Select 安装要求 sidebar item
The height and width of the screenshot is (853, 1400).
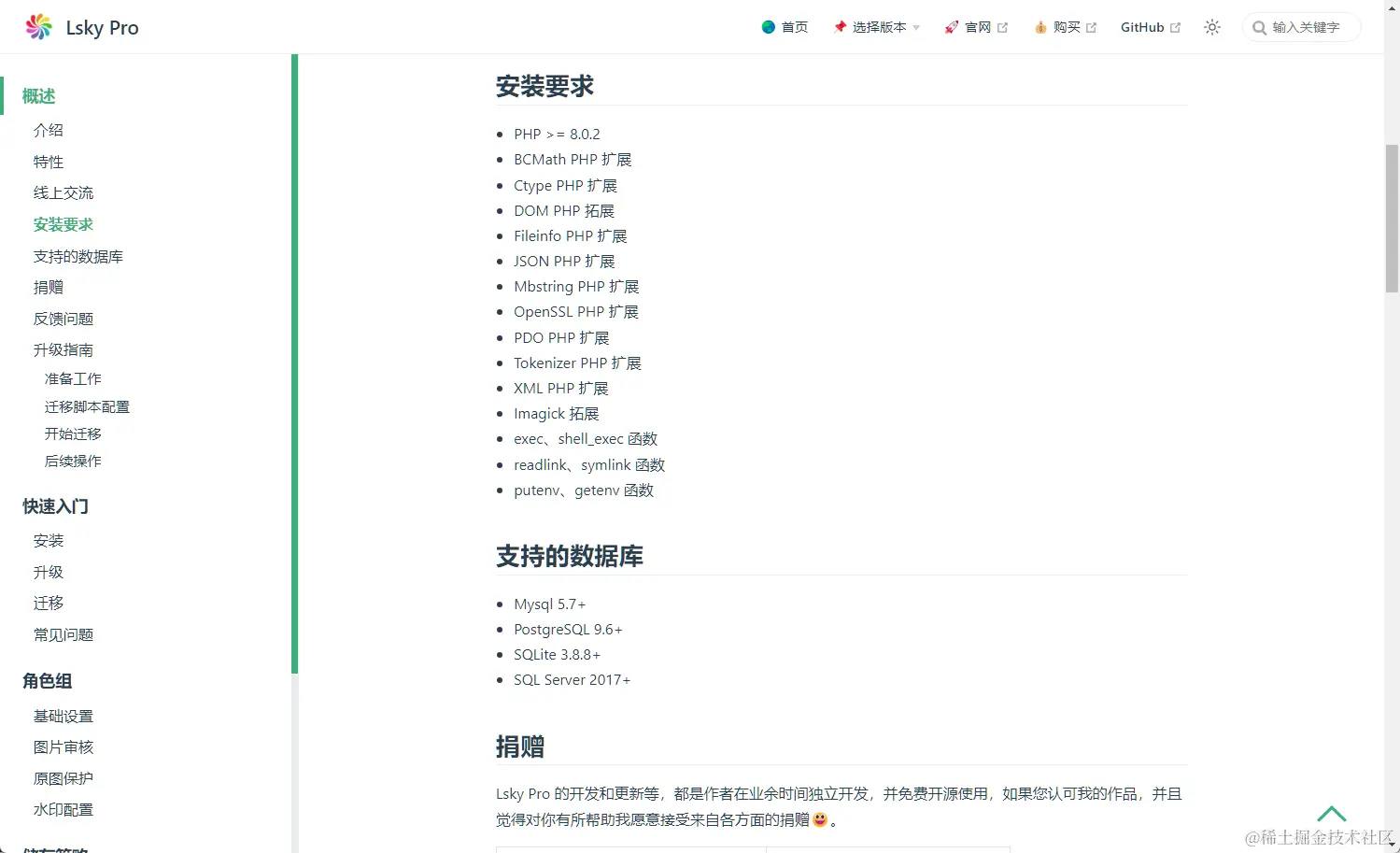(x=64, y=224)
